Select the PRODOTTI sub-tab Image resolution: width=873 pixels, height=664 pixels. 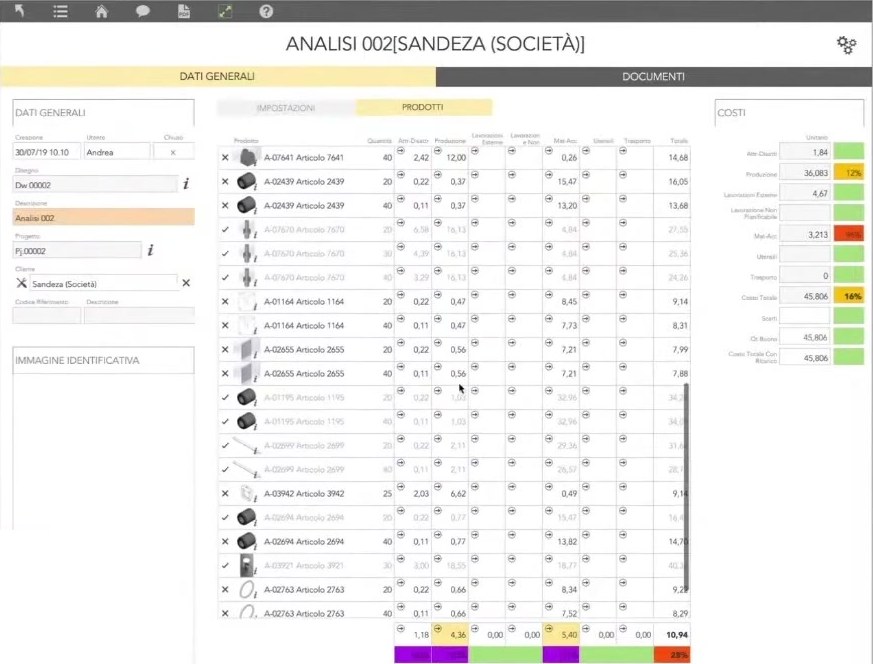pos(423,107)
